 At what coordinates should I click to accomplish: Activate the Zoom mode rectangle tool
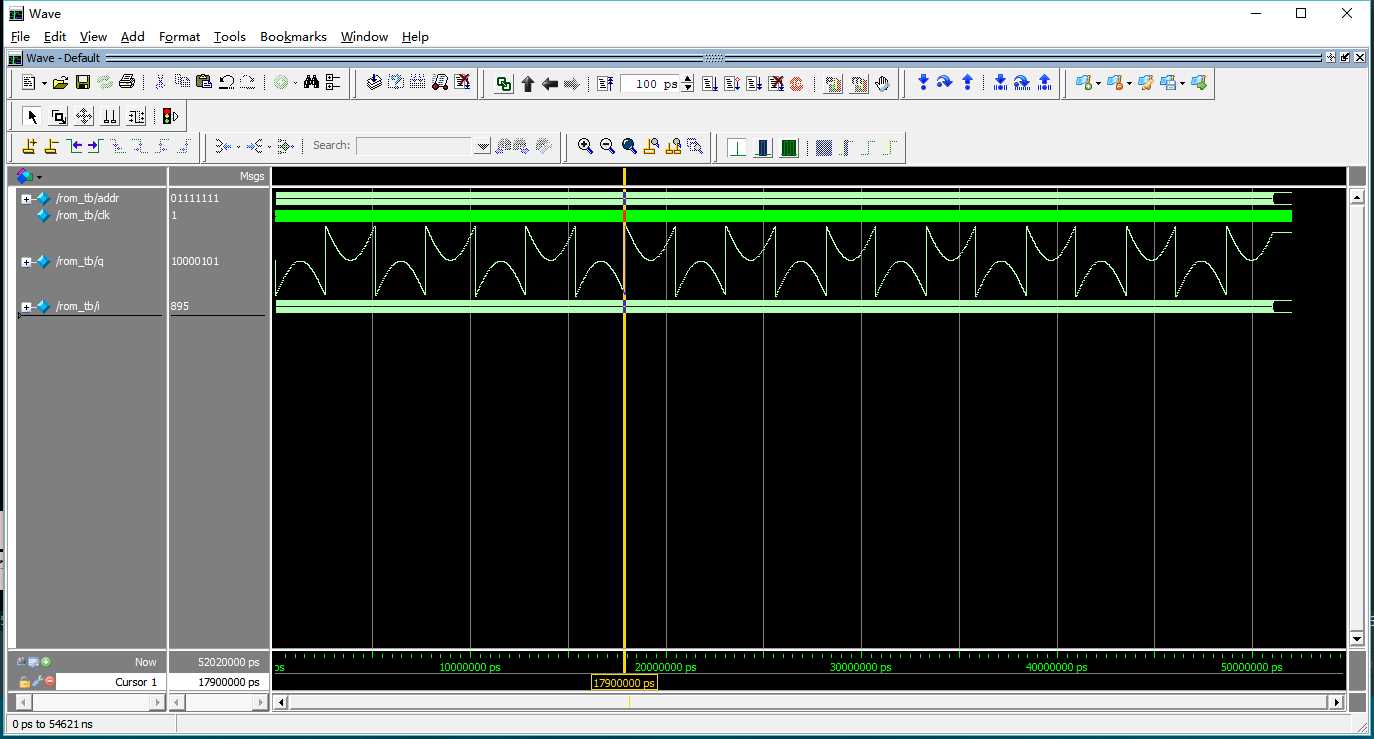58,117
